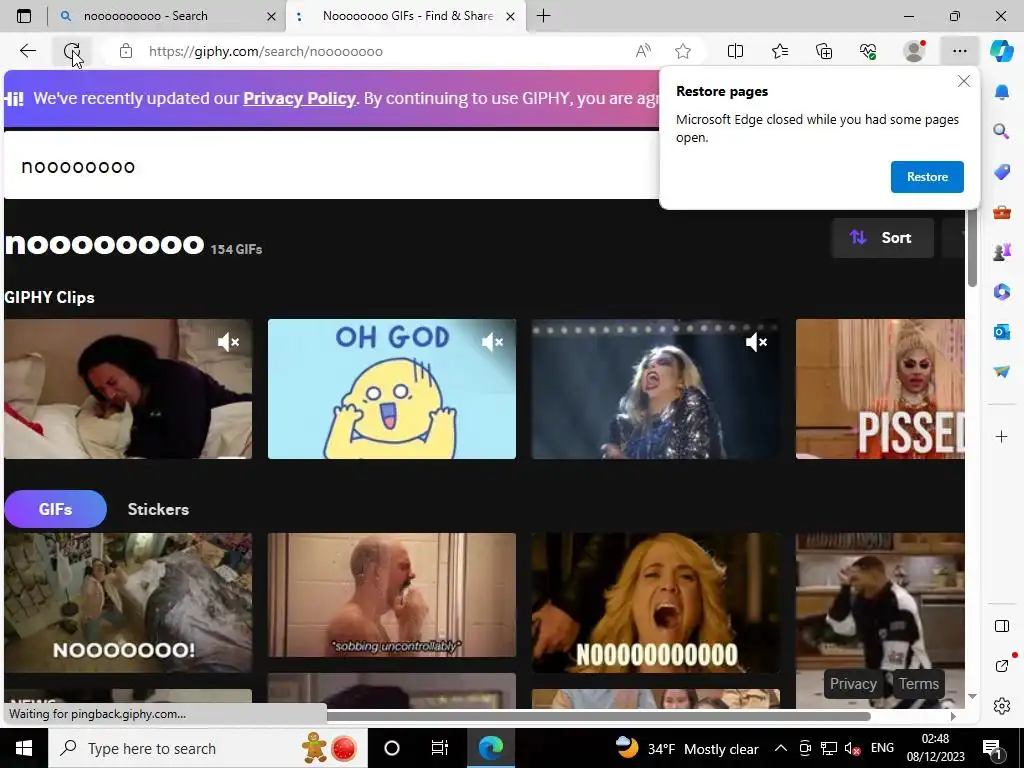Viewport: 1024px width, 768px height.
Task: Open the NOOOOOOO! GIF thumbnail
Action: (128, 602)
